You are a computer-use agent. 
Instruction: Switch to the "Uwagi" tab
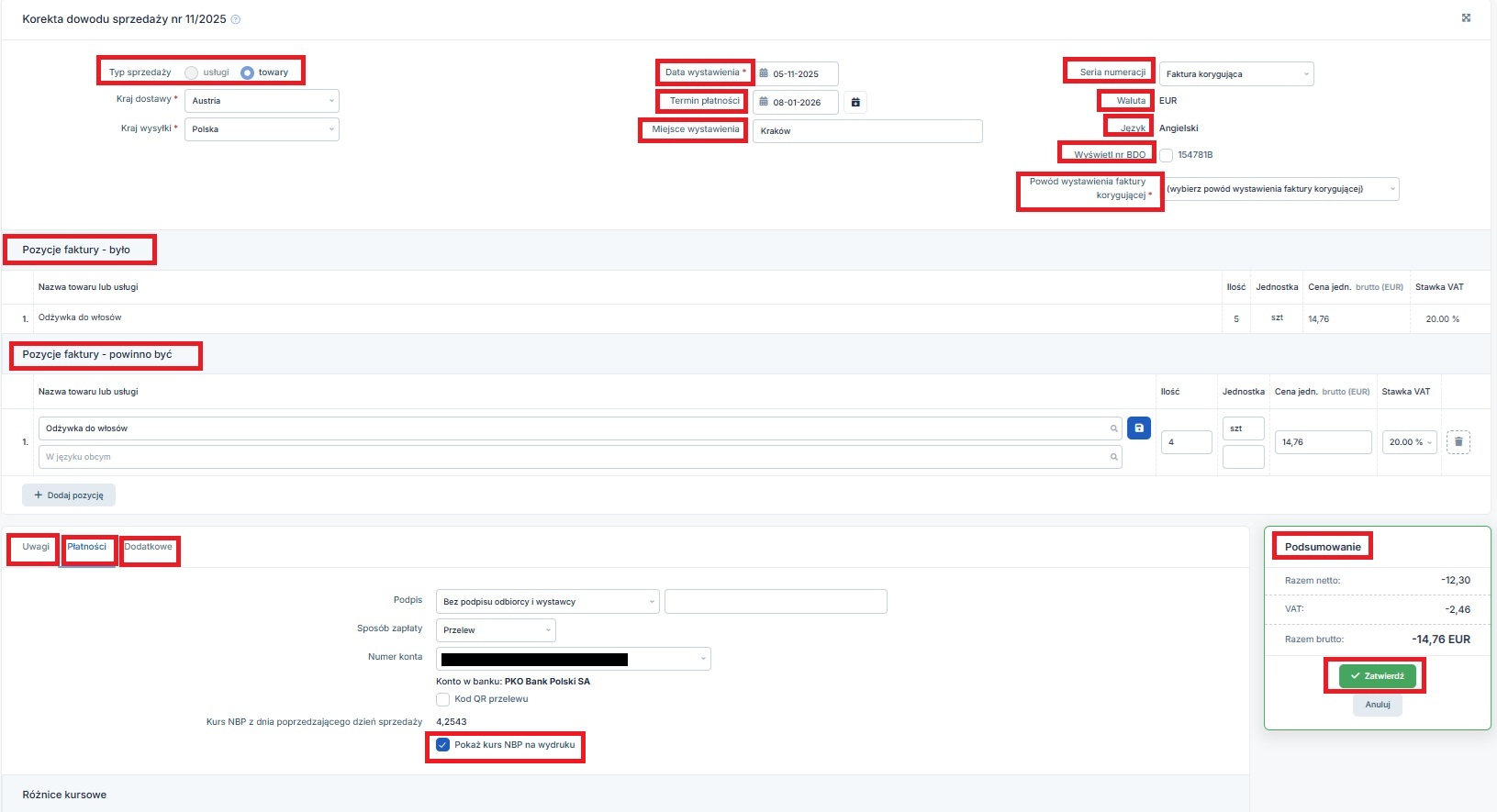click(36, 547)
